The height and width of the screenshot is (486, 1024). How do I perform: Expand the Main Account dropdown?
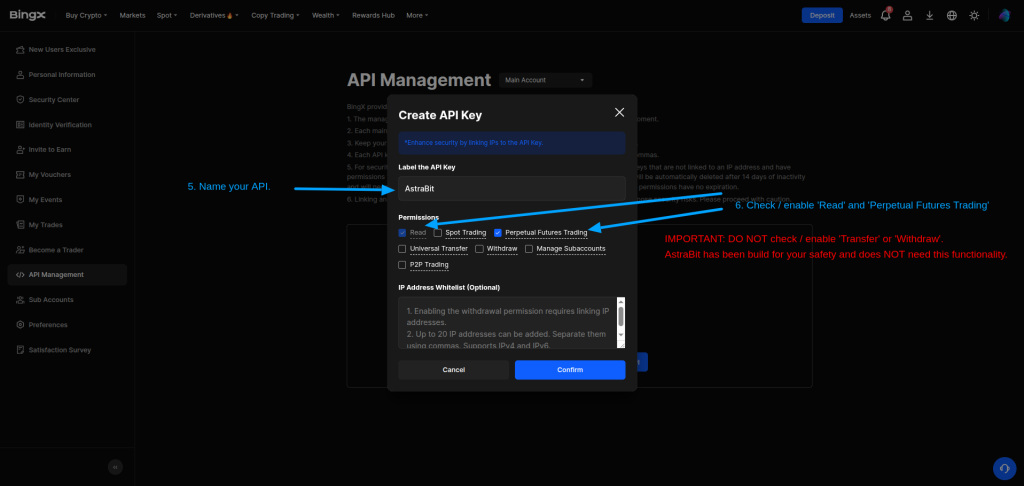(x=545, y=80)
